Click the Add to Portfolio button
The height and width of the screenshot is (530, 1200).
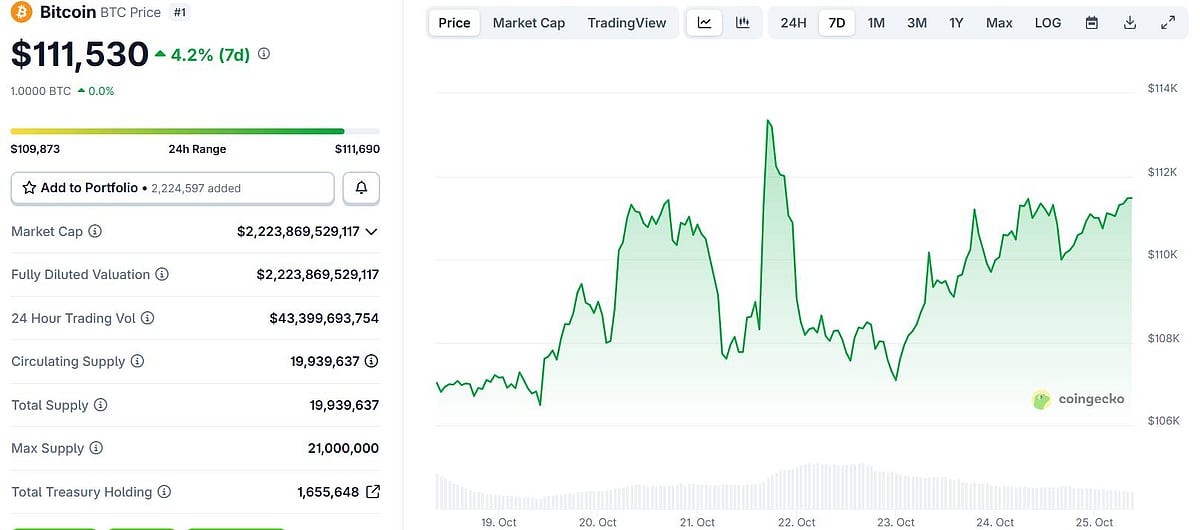point(173,187)
